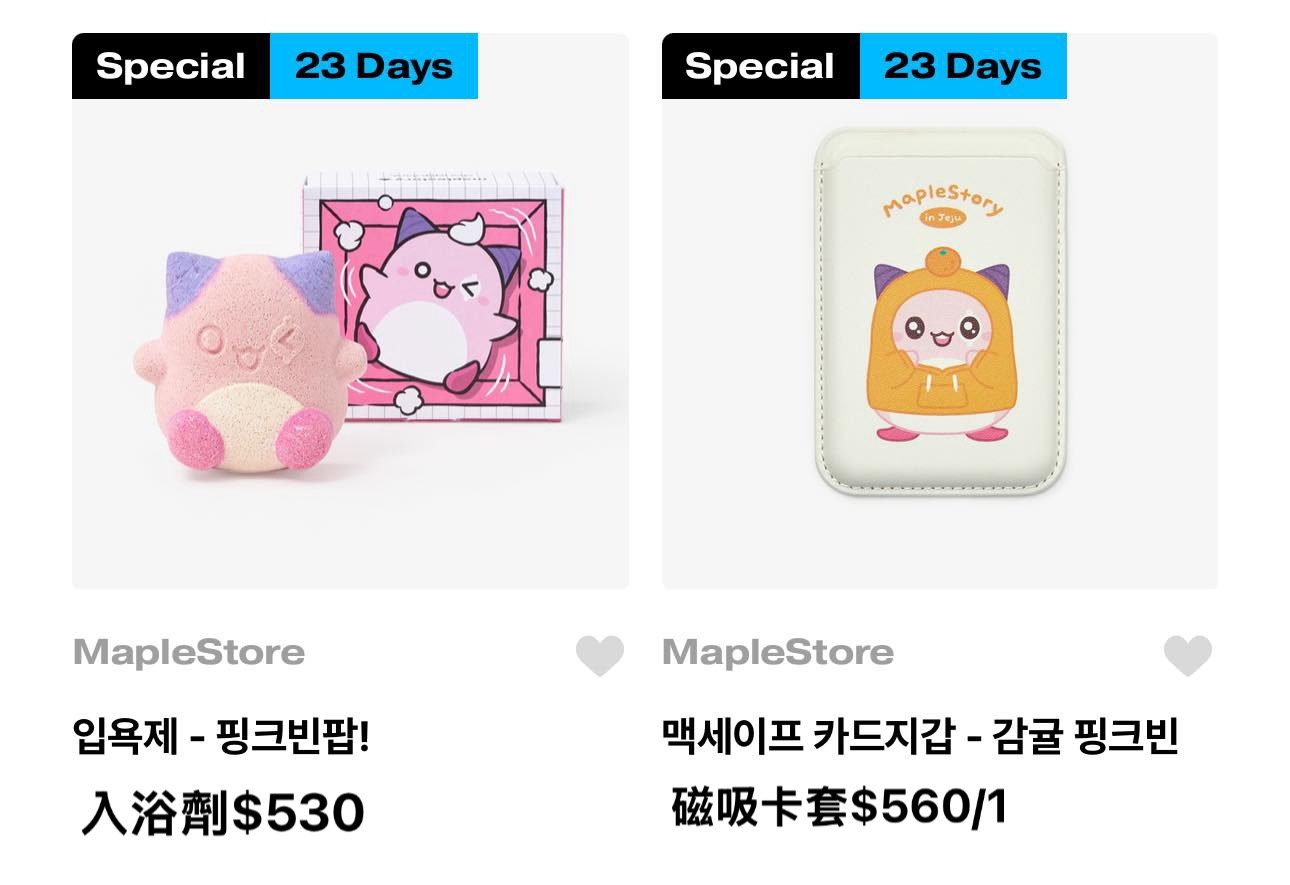Click the 磁吸卡套$560/1 price label
Screen dimensions: 1290x885
coord(838,806)
